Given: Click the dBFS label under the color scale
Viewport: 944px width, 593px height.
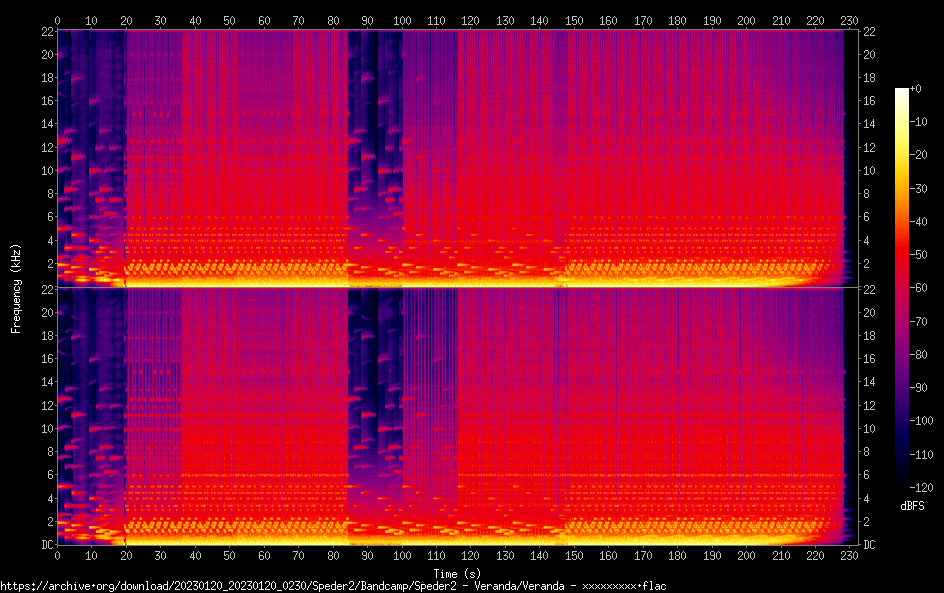Looking at the screenshot, I should coord(911,507).
